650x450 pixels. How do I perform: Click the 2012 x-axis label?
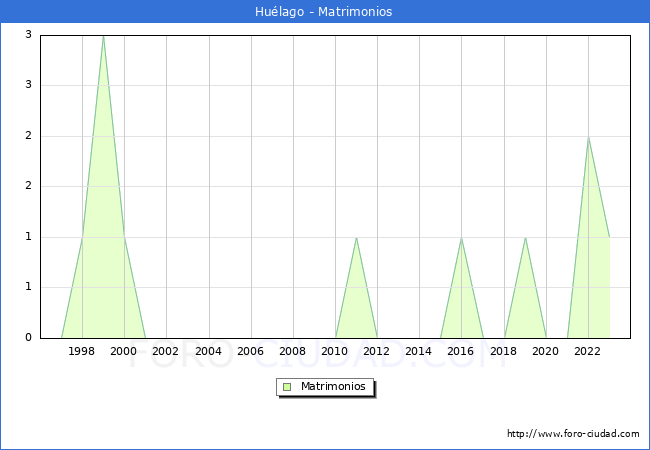tap(377, 351)
